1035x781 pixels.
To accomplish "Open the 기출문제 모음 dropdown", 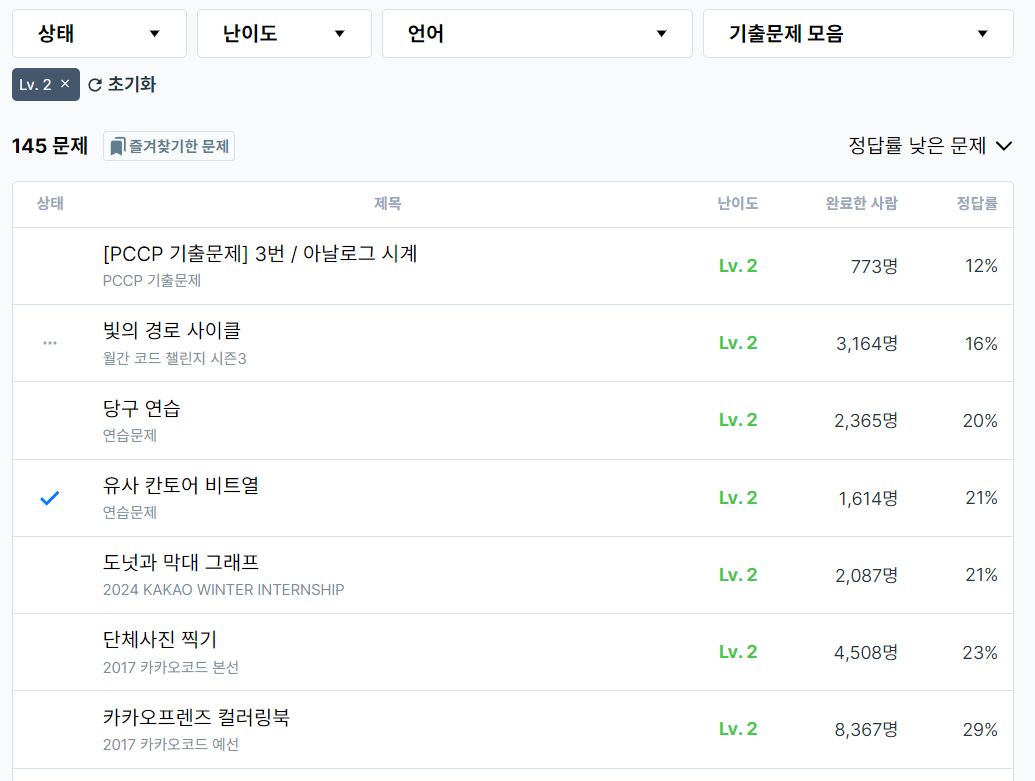I will (857, 34).
